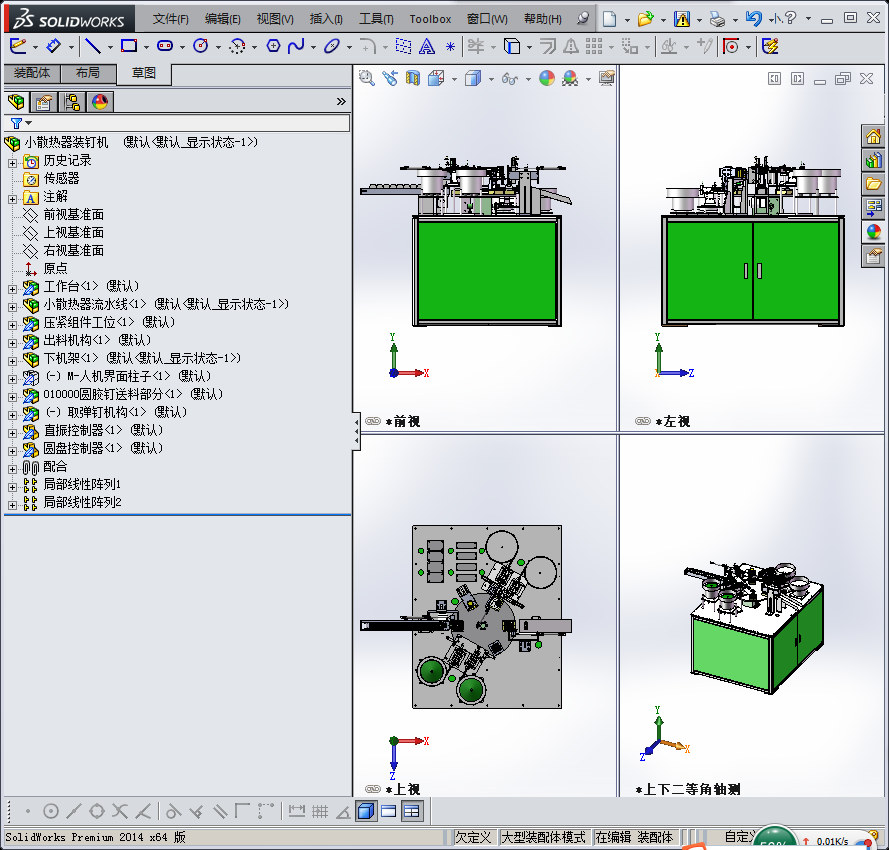This screenshot has width=889, height=850.
Task: Select the sketch Text tool
Action: click(x=427, y=46)
